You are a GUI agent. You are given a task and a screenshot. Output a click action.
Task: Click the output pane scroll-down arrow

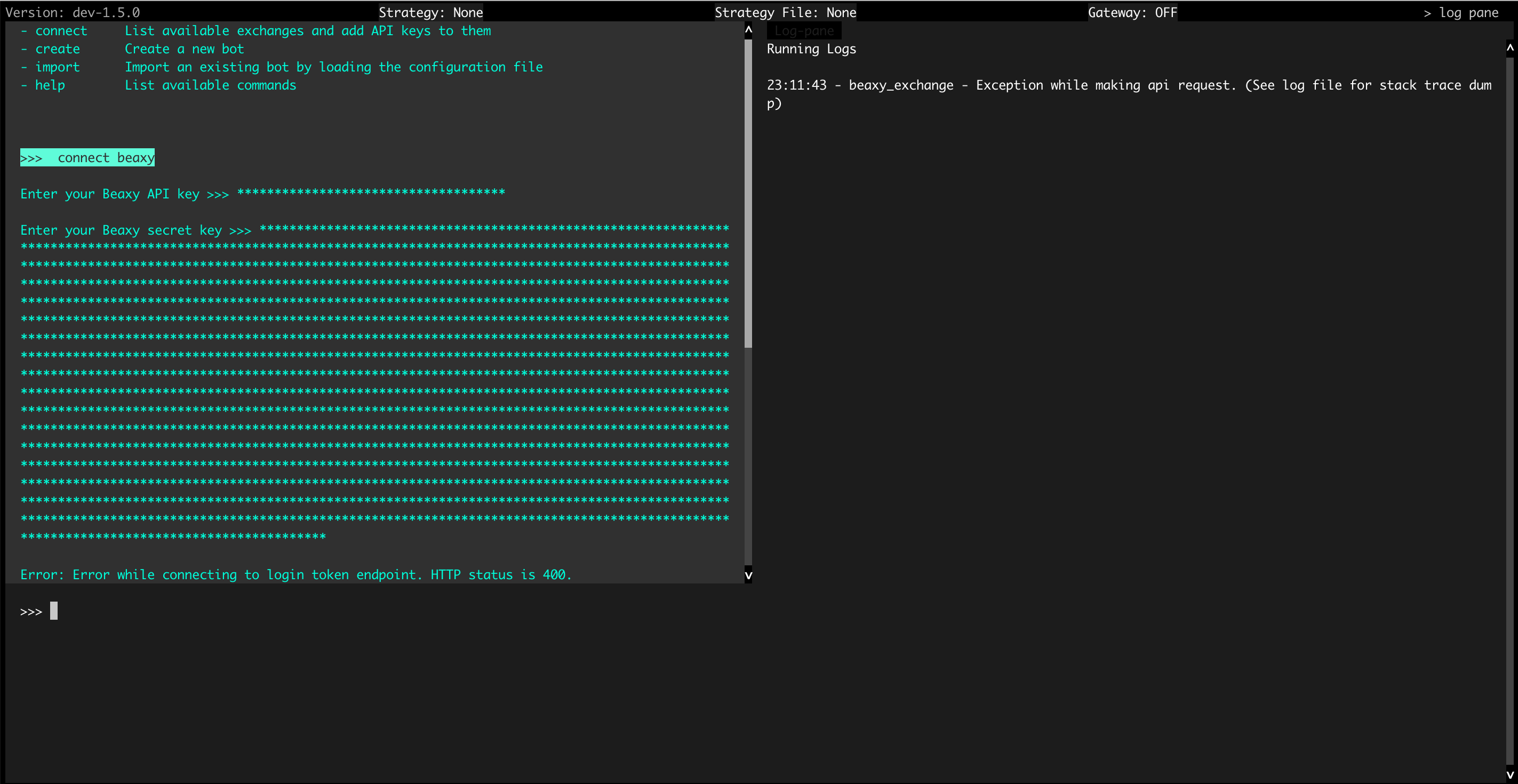748,575
